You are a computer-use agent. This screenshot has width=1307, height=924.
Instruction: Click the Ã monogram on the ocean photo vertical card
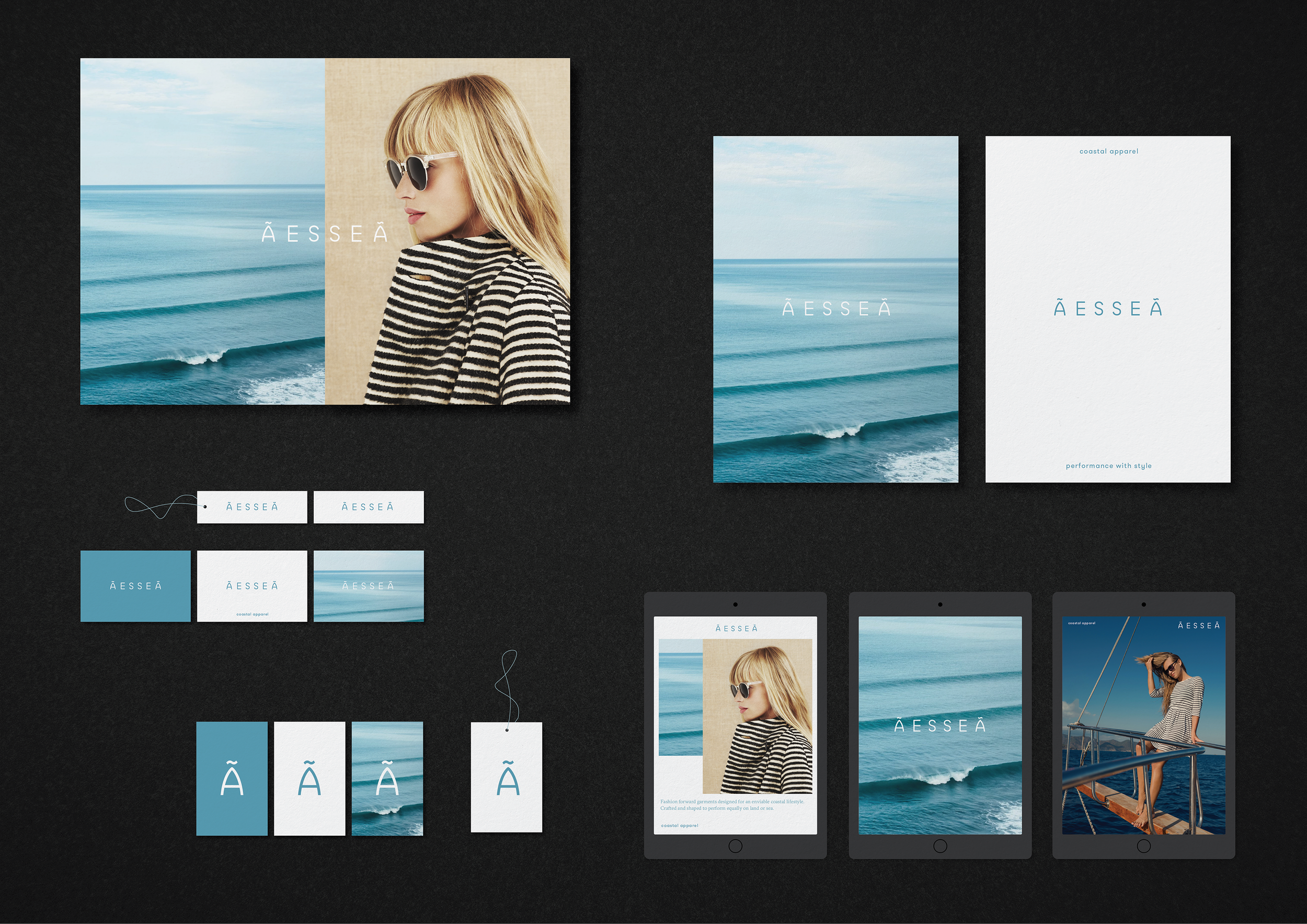pyautogui.click(x=387, y=779)
